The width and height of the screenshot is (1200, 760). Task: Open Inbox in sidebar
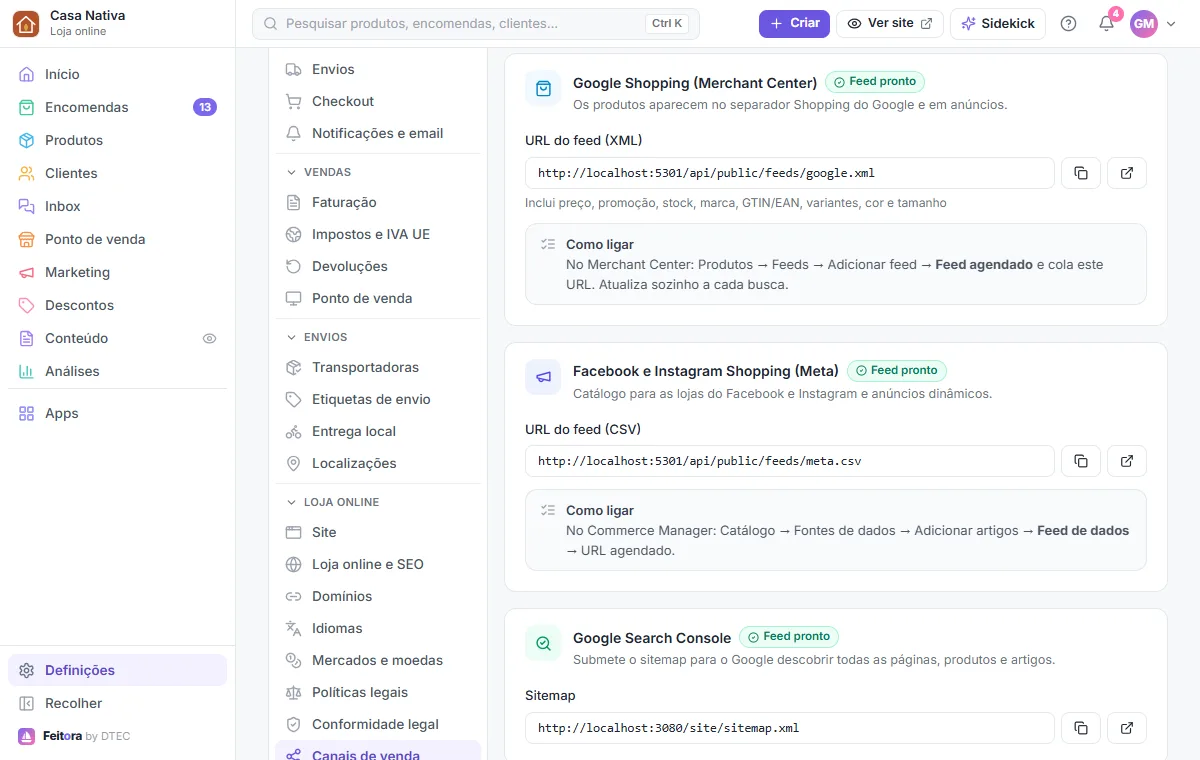coord(117,206)
